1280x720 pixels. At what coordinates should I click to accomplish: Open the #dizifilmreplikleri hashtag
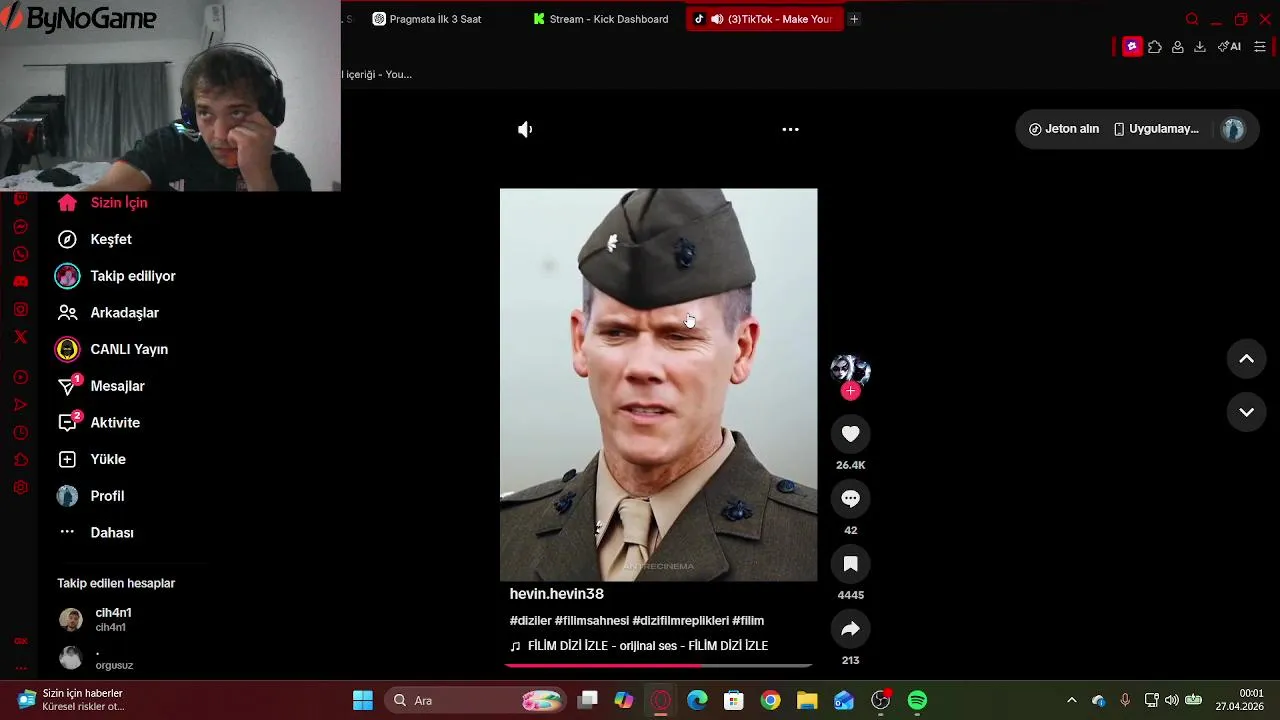click(x=681, y=621)
